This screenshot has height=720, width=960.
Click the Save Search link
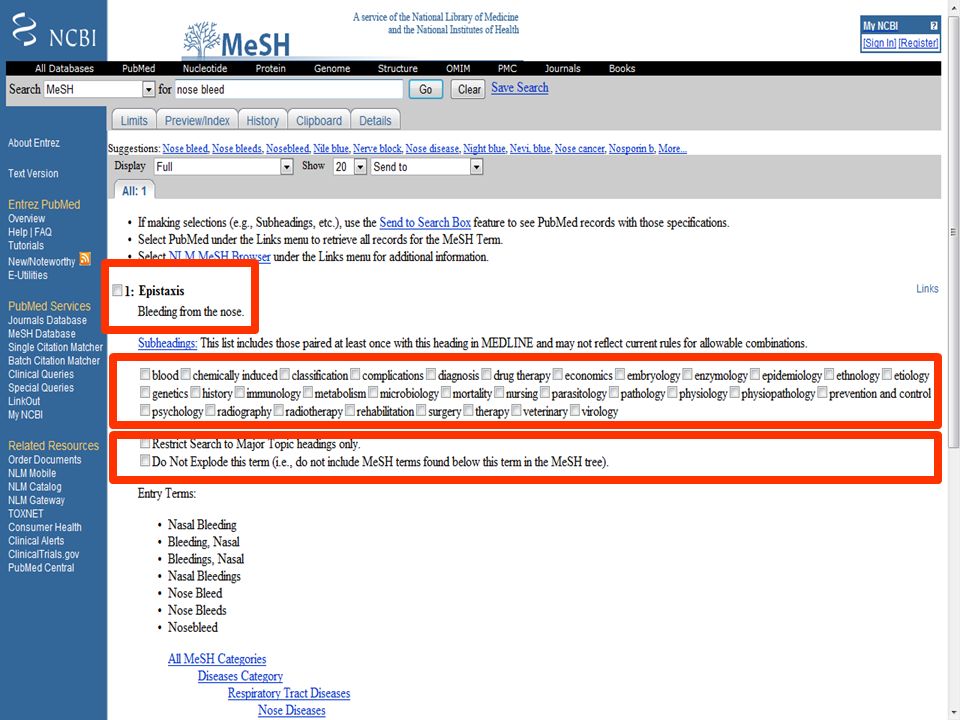coord(520,88)
